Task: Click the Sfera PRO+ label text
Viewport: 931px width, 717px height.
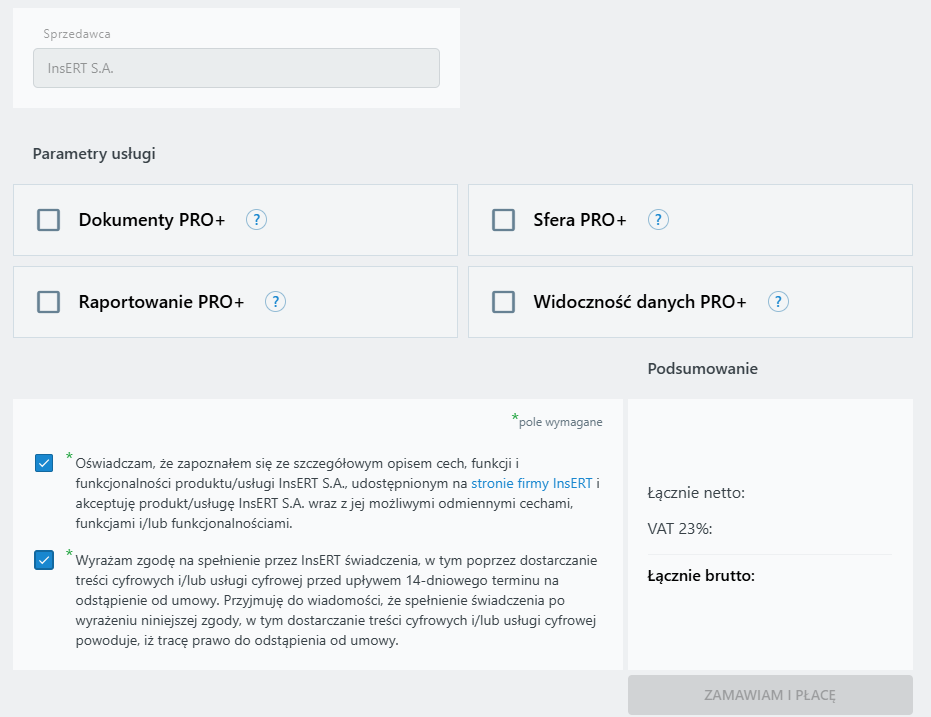Action: click(x=580, y=220)
